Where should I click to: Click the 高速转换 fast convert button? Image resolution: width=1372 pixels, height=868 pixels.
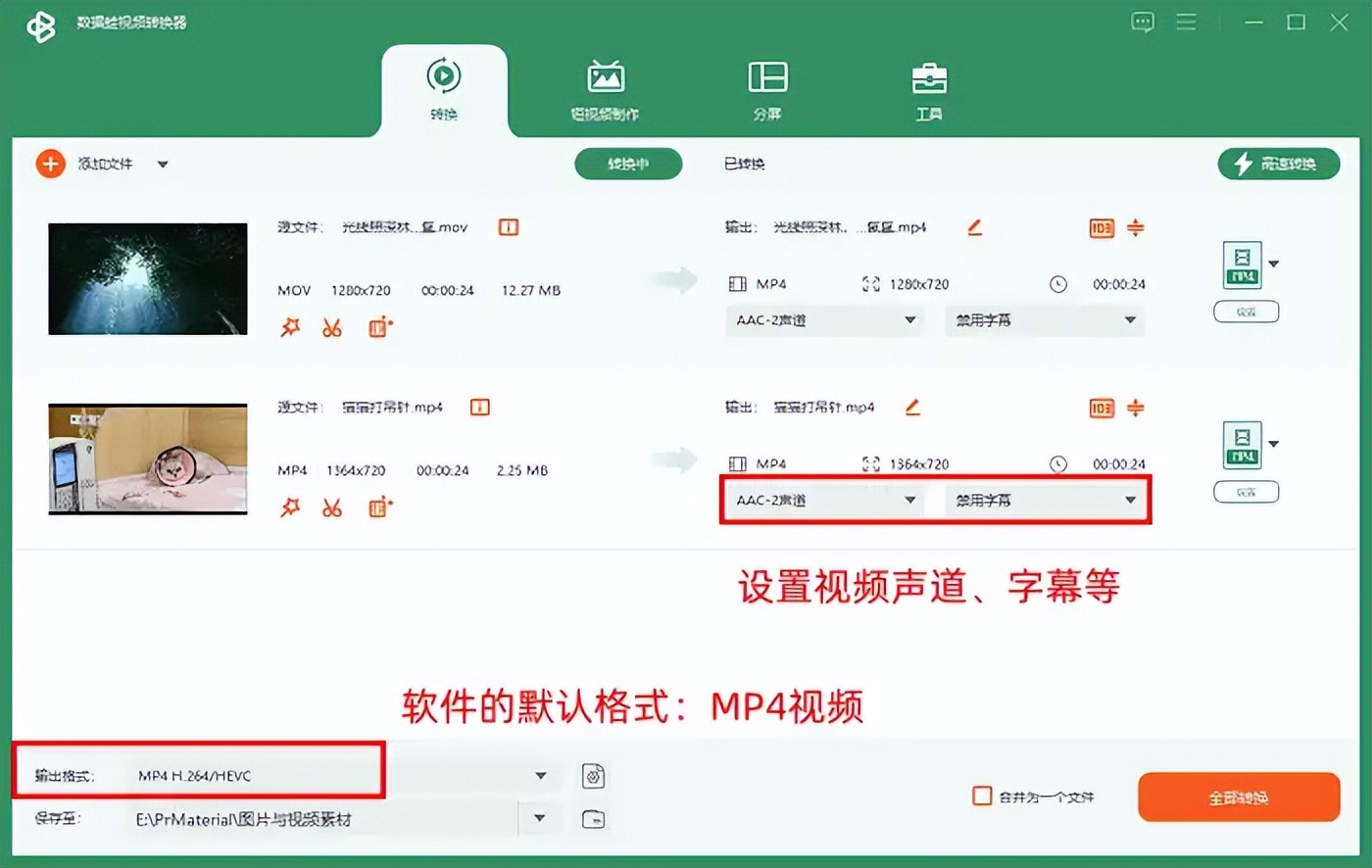(x=1278, y=164)
